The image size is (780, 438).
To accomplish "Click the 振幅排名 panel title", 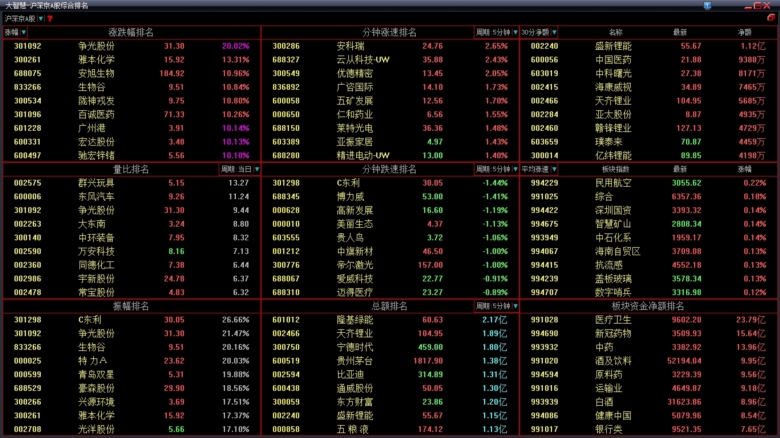I will coord(131,306).
